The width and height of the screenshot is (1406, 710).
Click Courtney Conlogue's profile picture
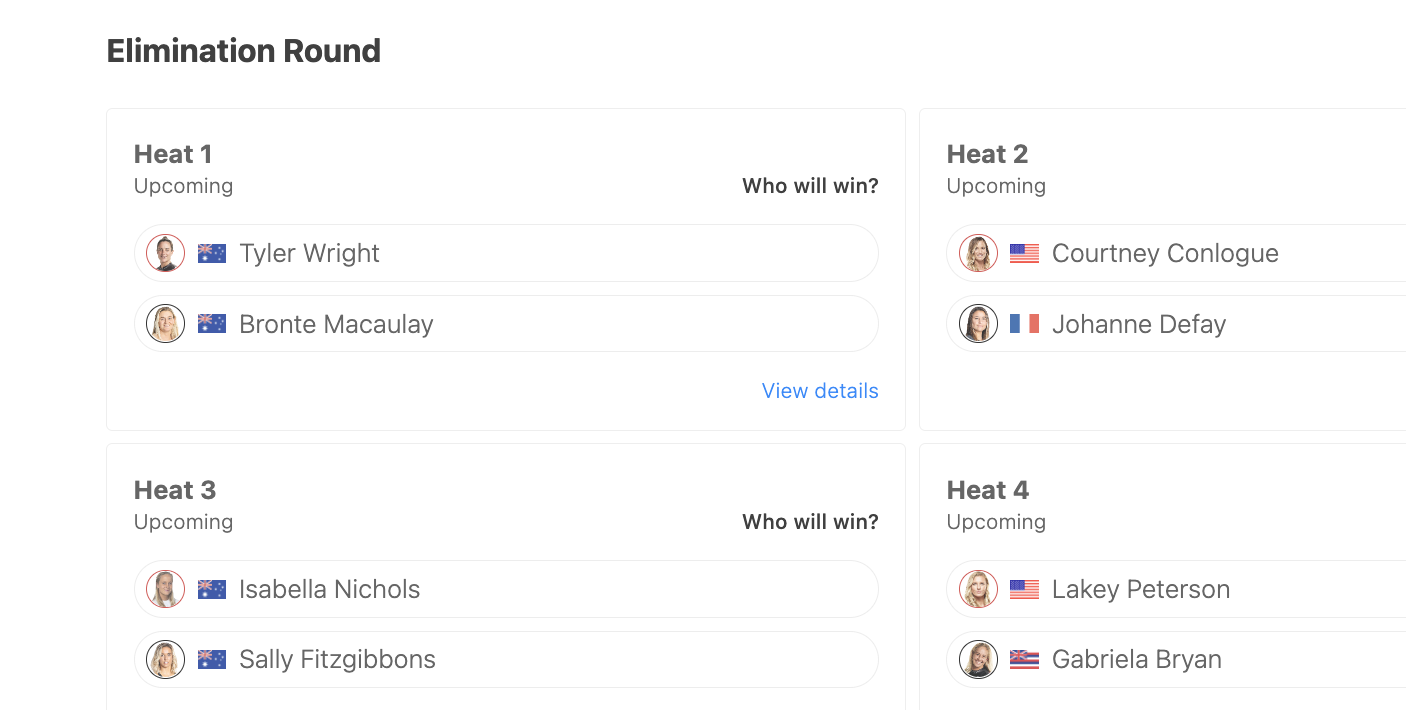[979, 253]
